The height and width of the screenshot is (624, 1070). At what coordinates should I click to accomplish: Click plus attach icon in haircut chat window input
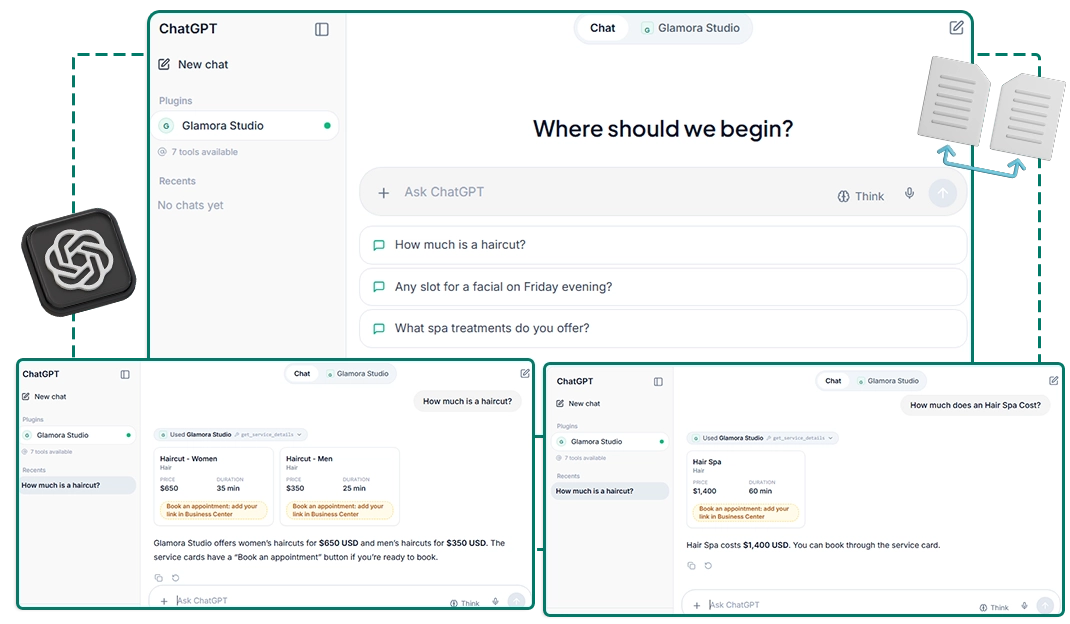coord(164,601)
